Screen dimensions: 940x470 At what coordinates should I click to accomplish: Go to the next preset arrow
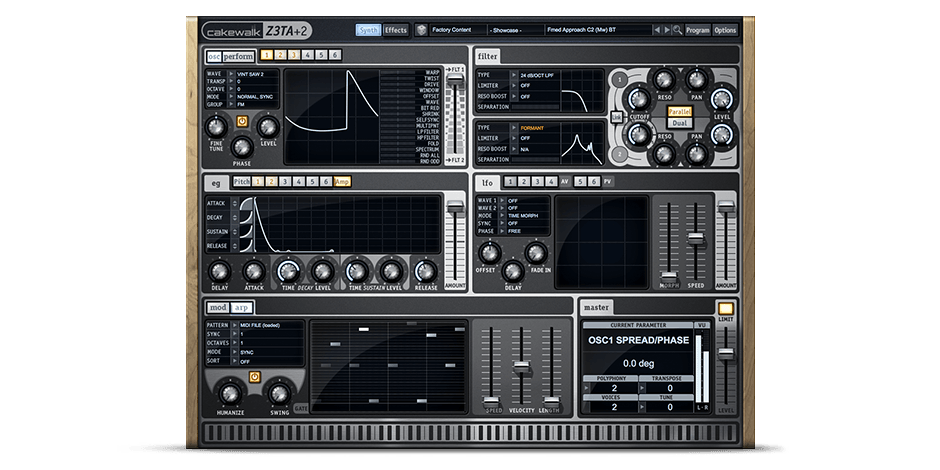(x=667, y=30)
